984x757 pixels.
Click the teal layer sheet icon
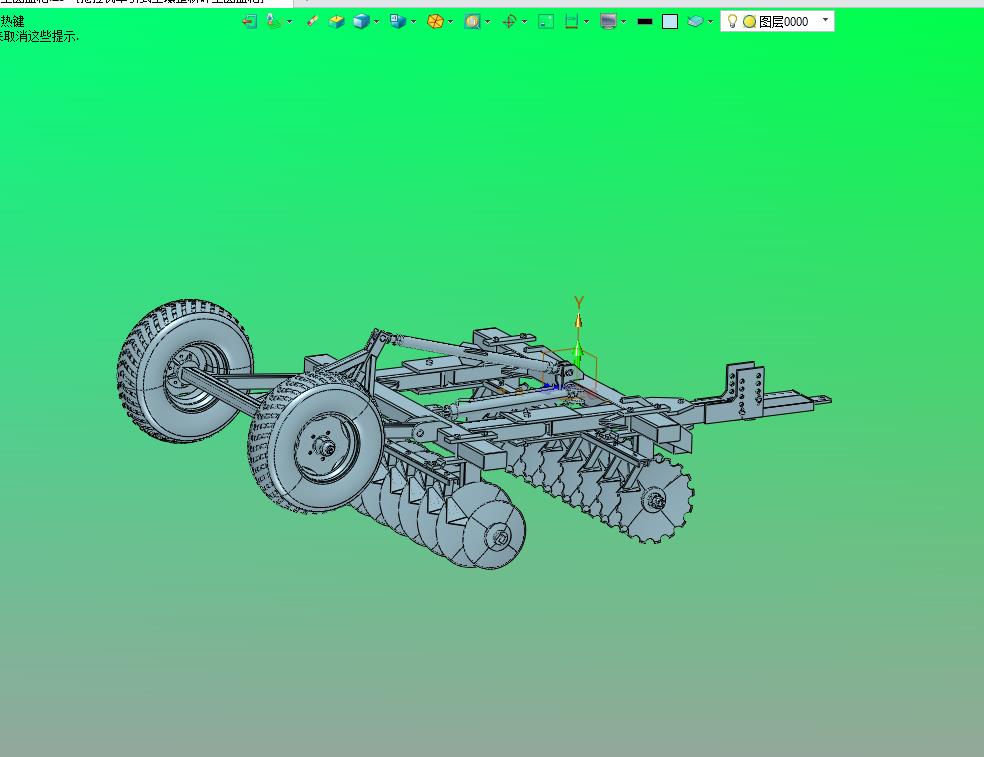695,22
